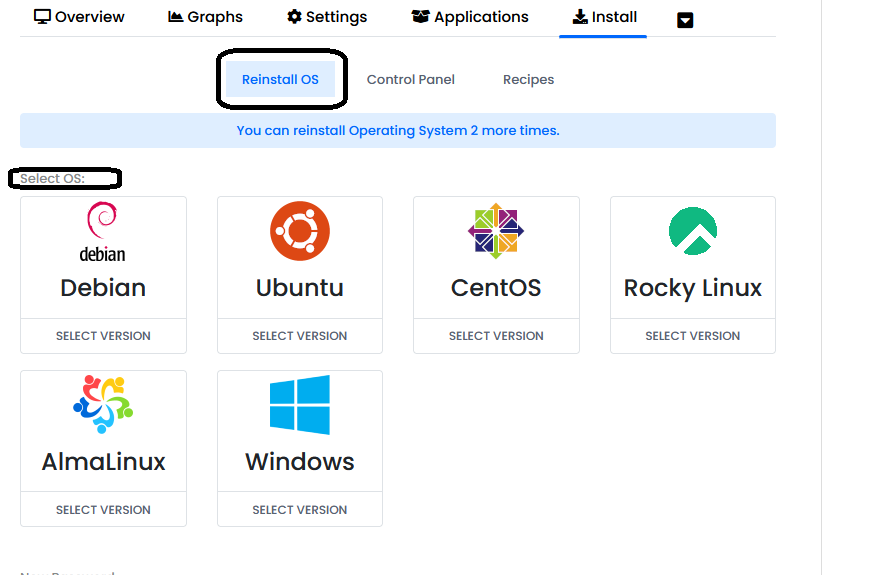The width and height of the screenshot is (880, 575).
Task: Open the Control Panel sub-tab
Action: [x=411, y=80]
